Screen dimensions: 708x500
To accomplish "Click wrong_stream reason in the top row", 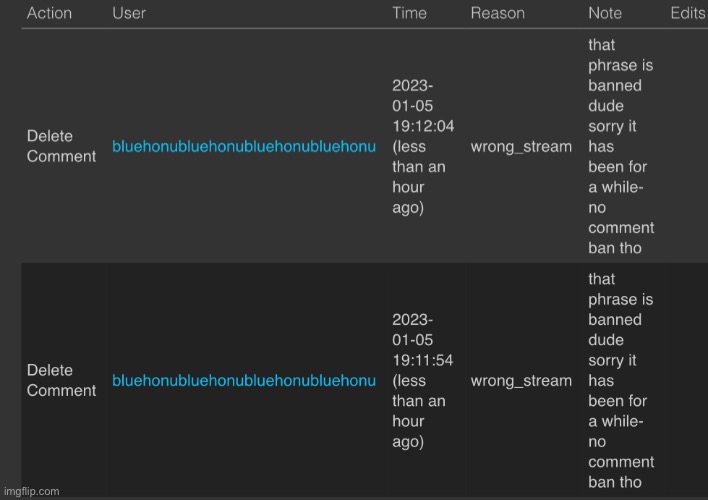I will click(x=521, y=147).
